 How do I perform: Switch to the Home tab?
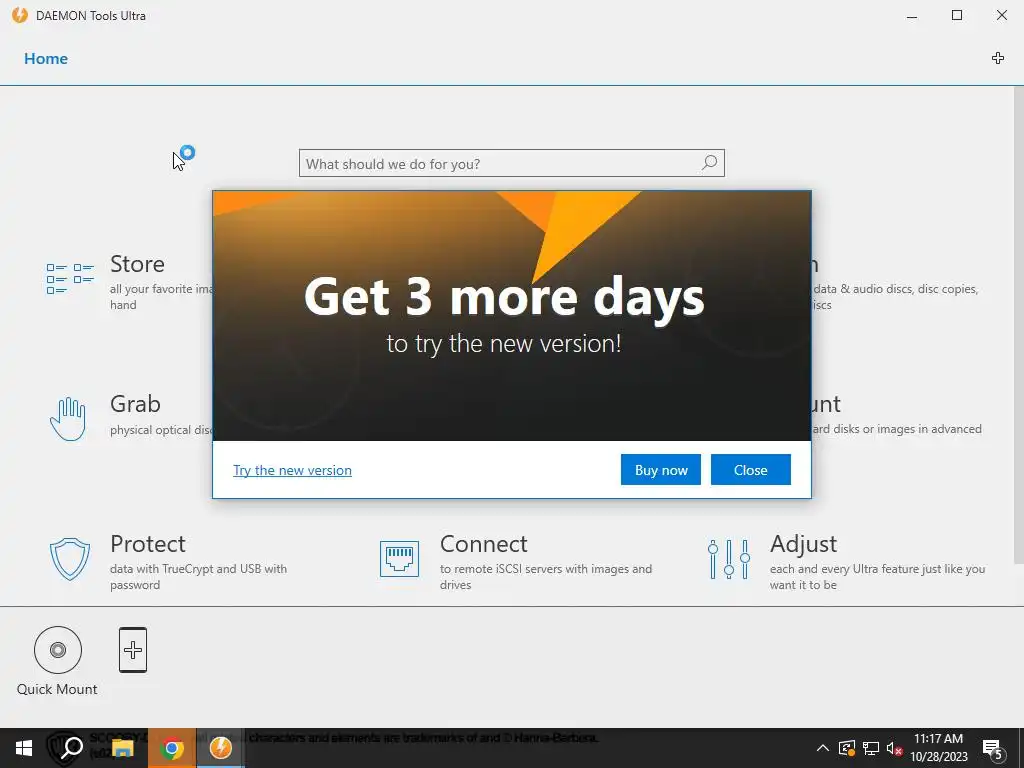(x=46, y=59)
